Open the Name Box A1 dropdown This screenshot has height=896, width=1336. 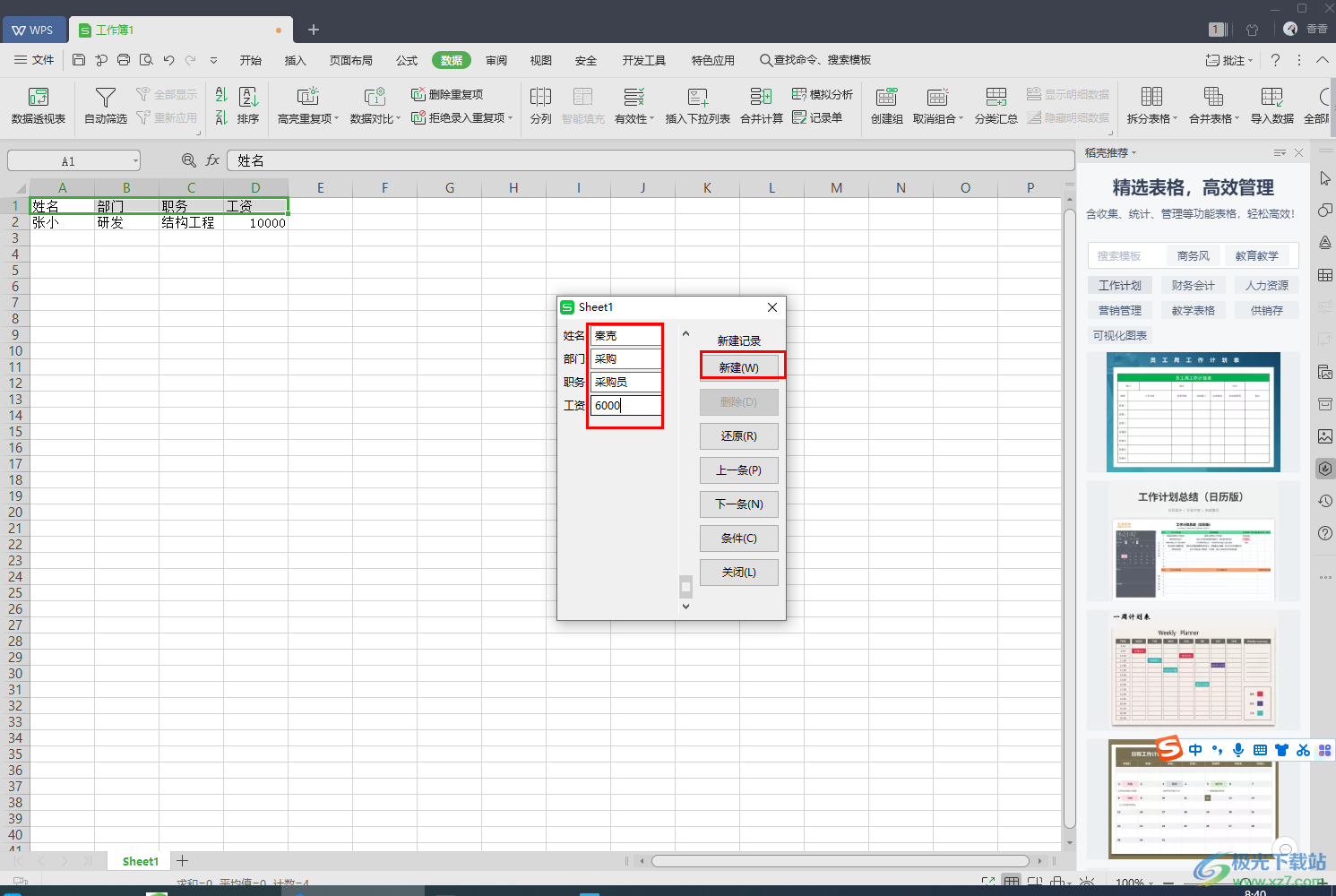[x=135, y=161]
